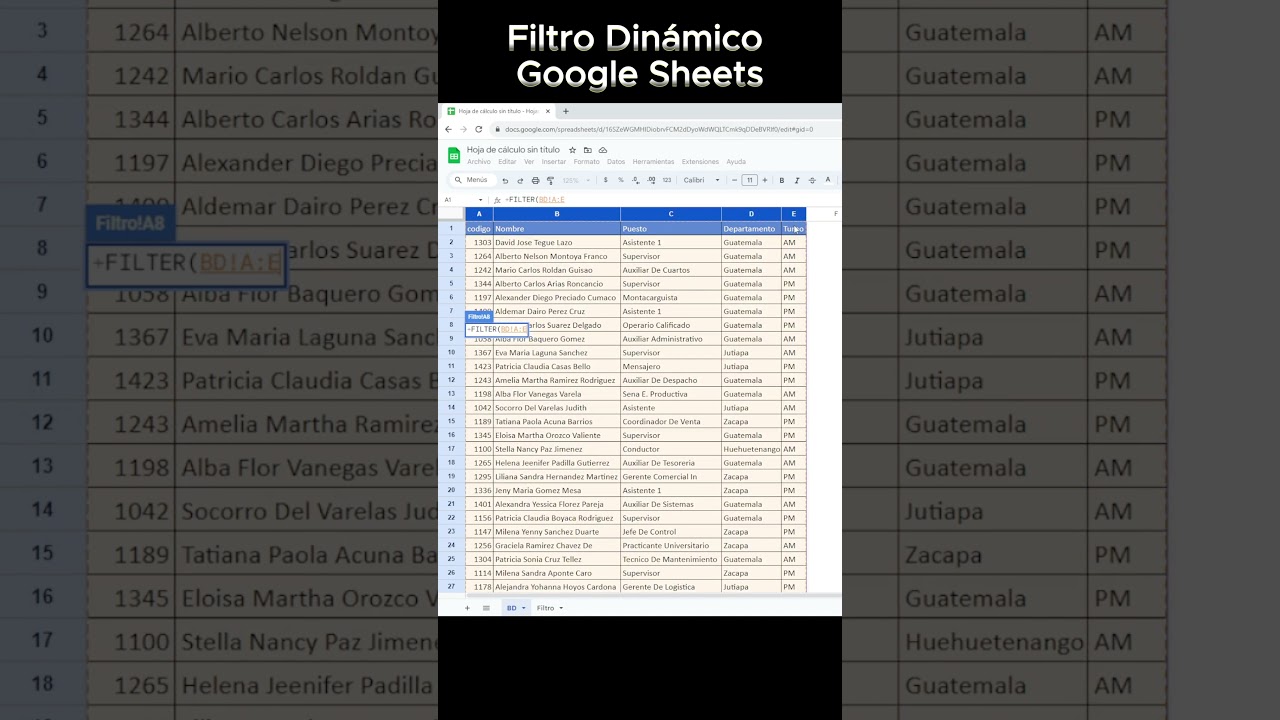
Task: Open the zoom 125% dropdown
Action: [575, 180]
